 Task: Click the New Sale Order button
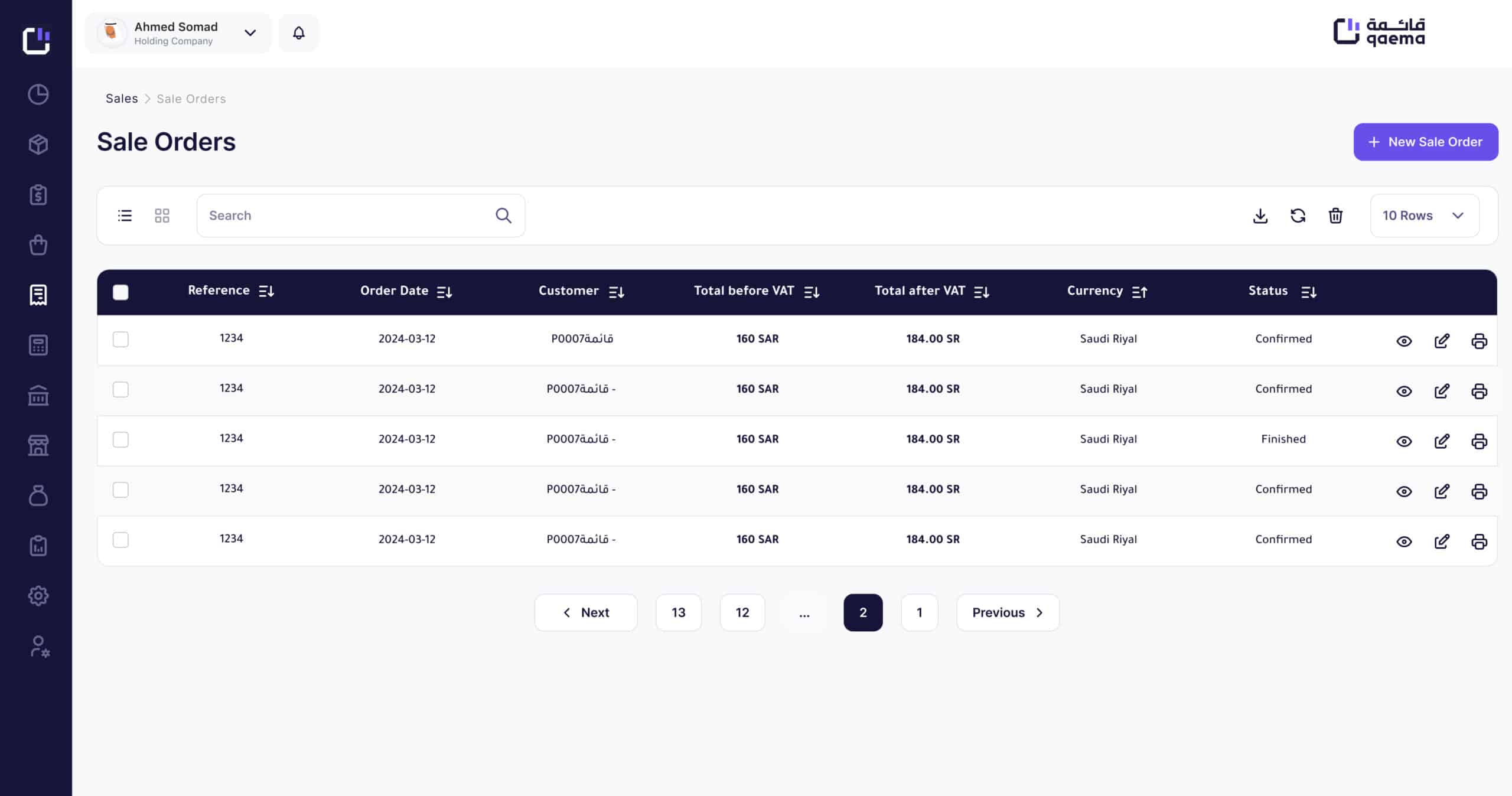1425,142
